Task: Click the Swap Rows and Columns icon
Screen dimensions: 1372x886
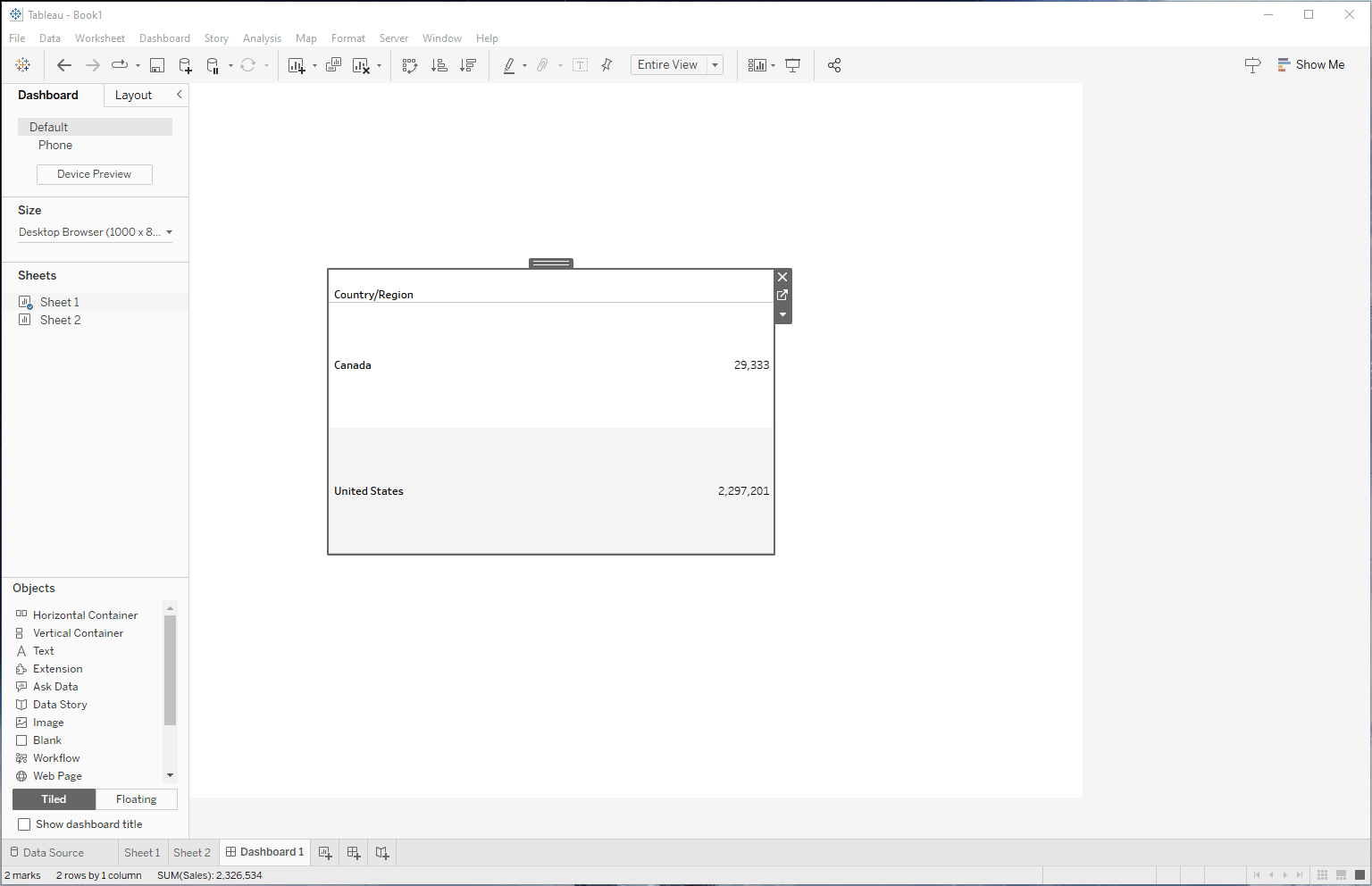Action: click(x=410, y=65)
